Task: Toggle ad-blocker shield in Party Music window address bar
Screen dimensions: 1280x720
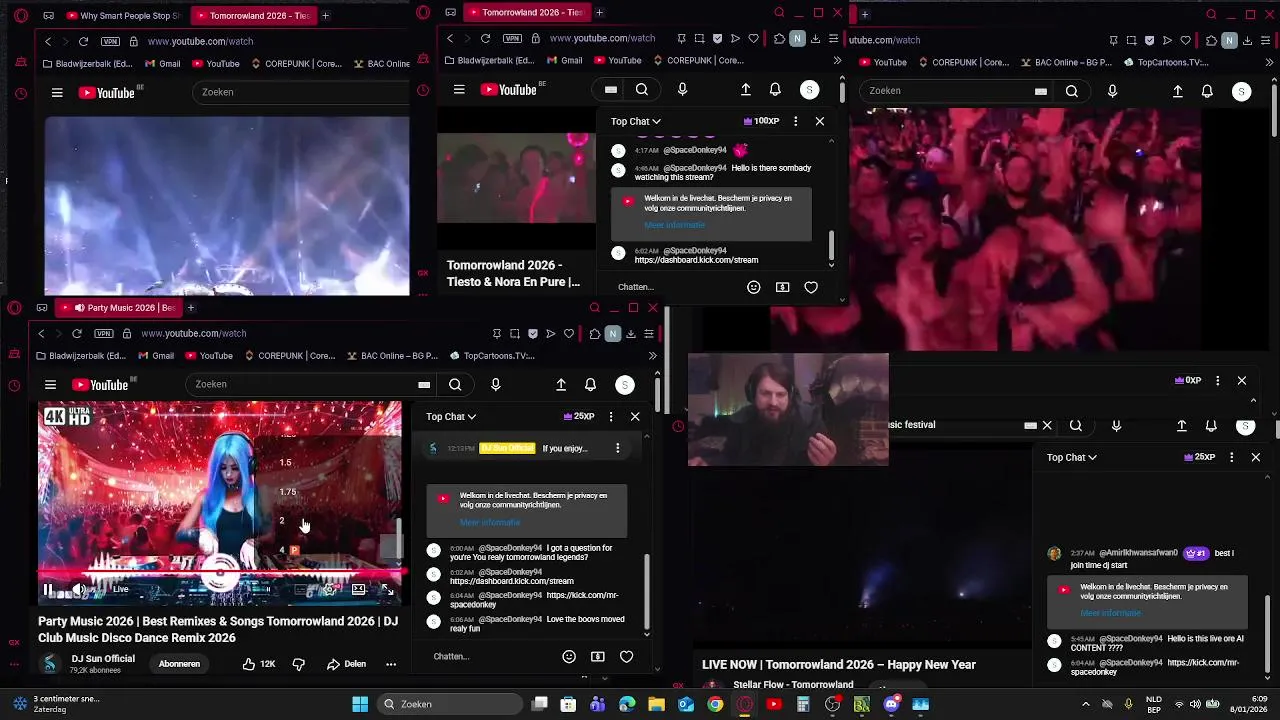Action: click(x=532, y=334)
